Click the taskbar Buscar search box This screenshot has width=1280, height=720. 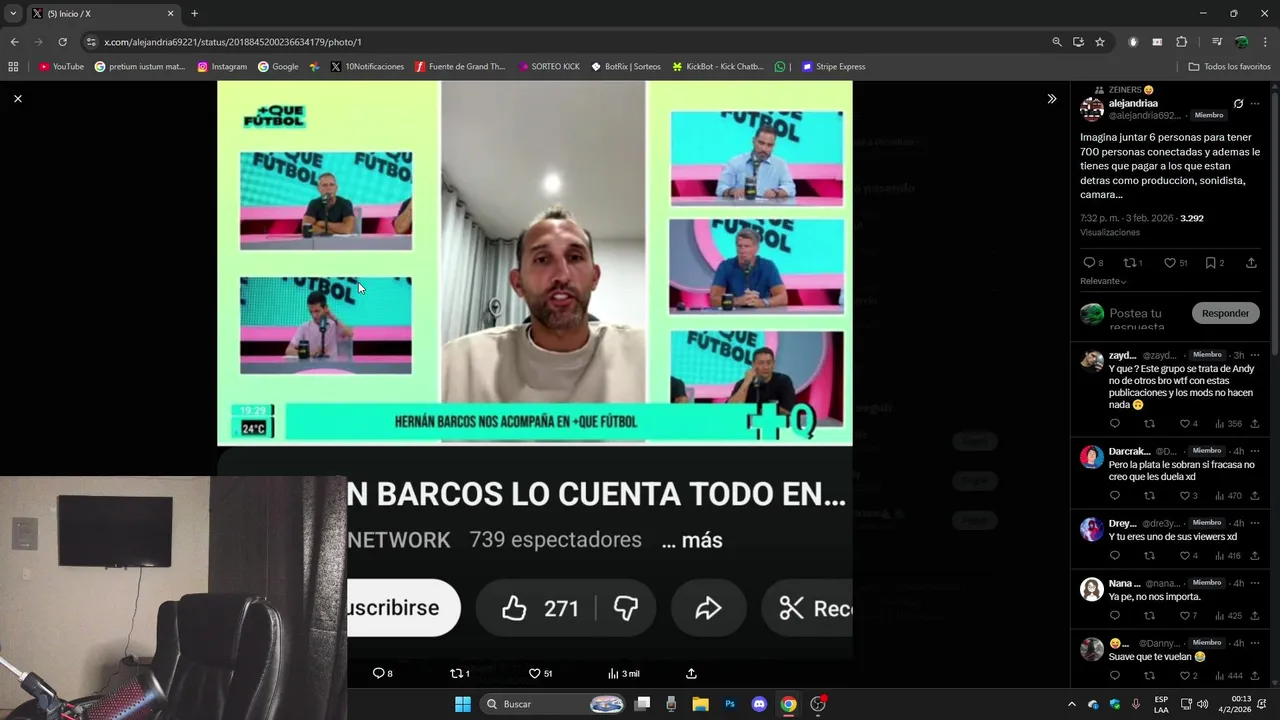pos(553,704)
